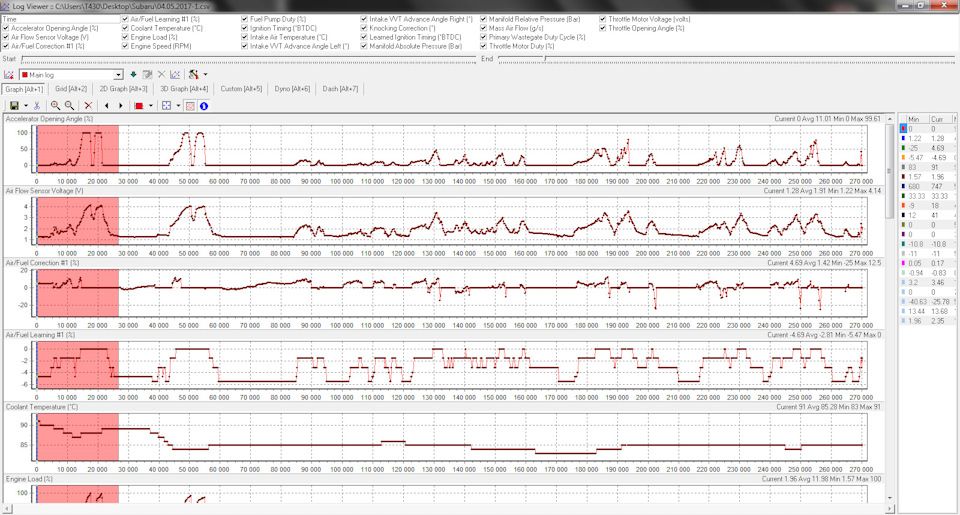The height and width of the screenshot is (515, 960).
Task: Toggle the blue info circle icon
Action: [204, 106]
